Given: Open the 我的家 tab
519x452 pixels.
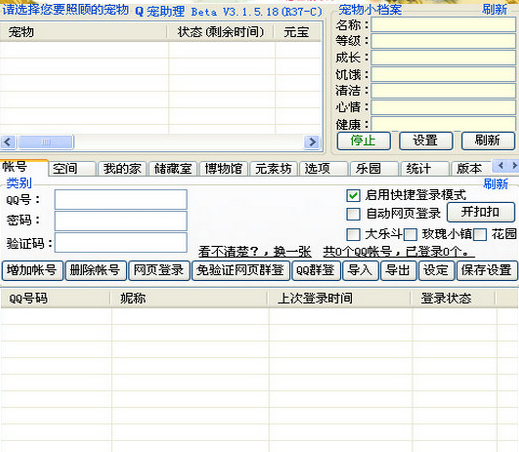Looking at the screenshot, I should click(122, 169).
